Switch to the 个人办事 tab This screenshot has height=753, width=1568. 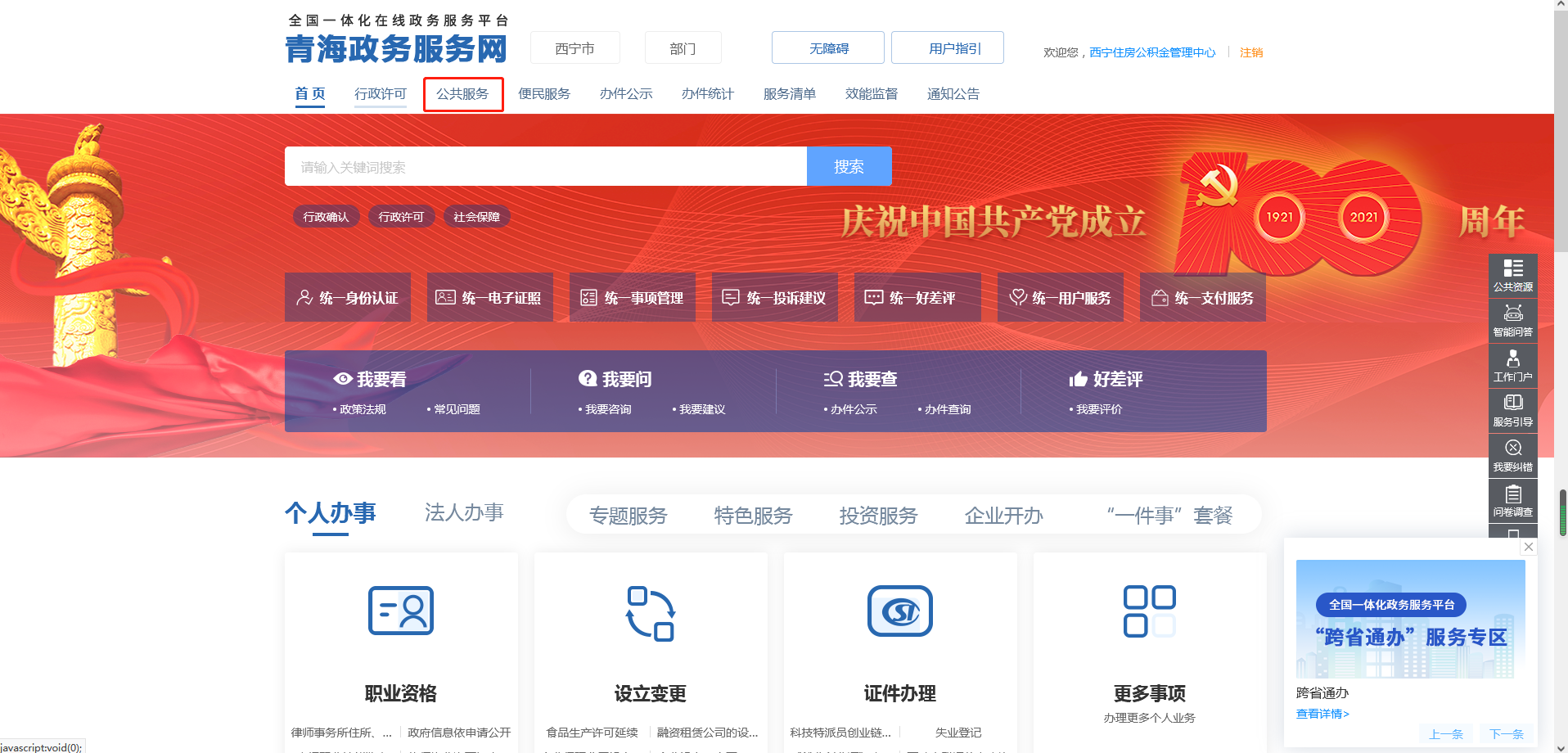[331, 513]
